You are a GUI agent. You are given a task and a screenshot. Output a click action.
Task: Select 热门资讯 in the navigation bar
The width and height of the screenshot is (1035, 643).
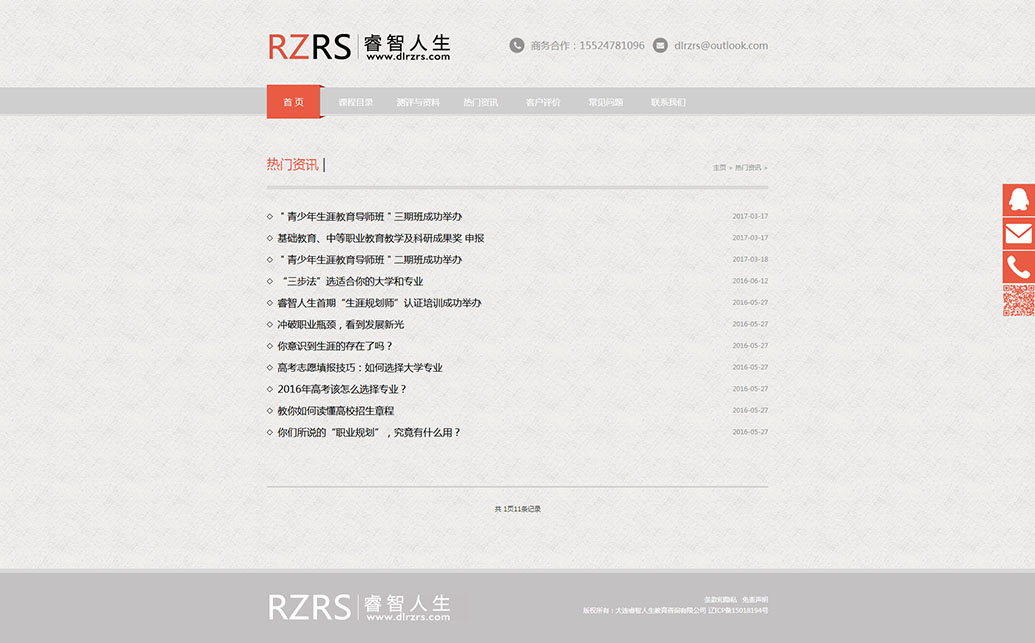(x=481, y=102)
